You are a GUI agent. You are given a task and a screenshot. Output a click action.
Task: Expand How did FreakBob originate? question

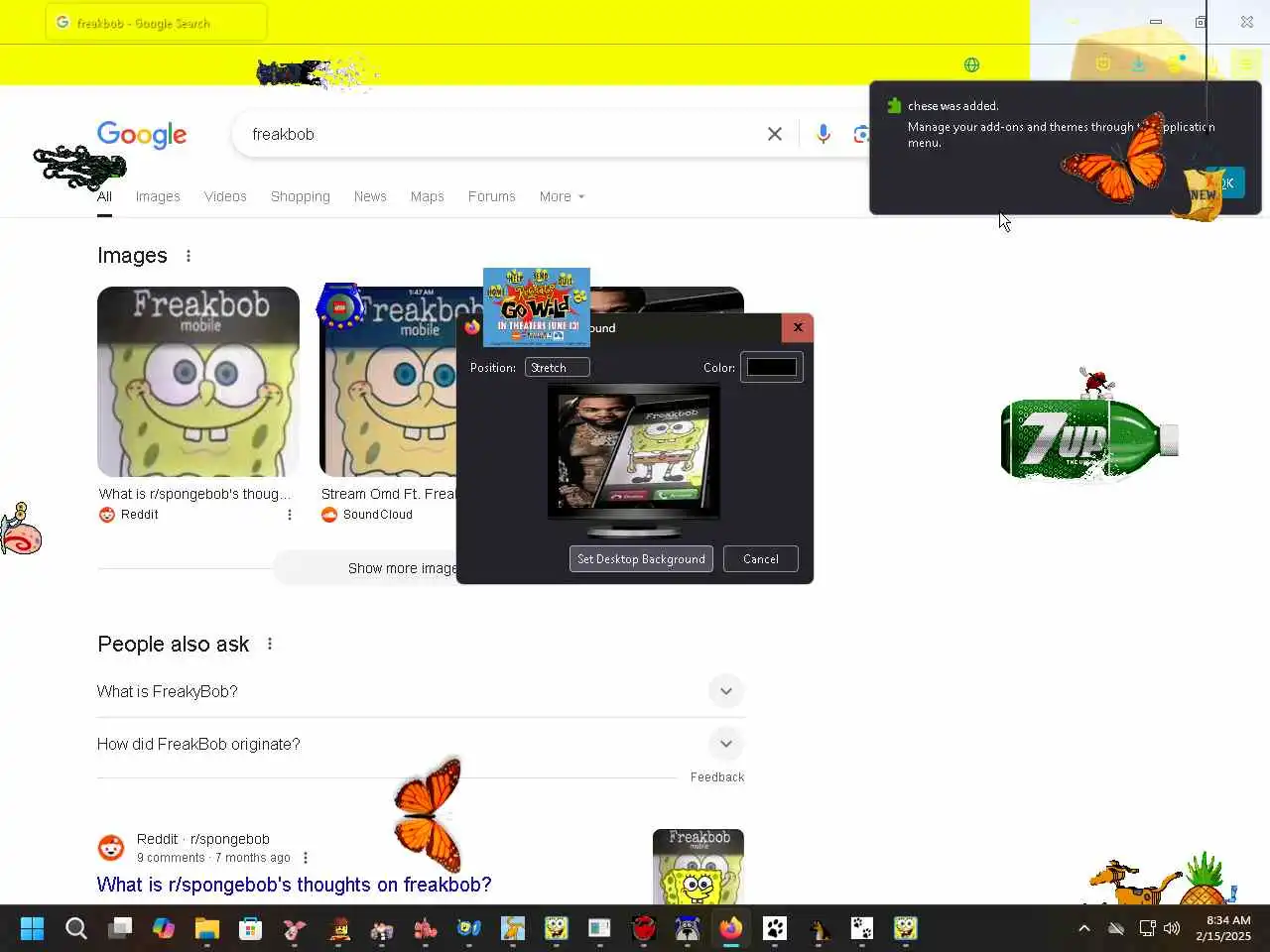coord(726,744)
